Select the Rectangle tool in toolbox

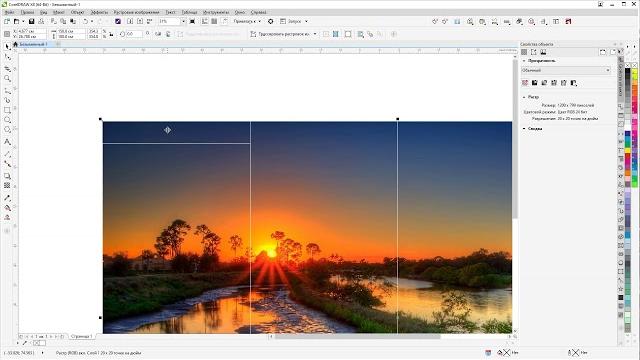click(7, 110)
